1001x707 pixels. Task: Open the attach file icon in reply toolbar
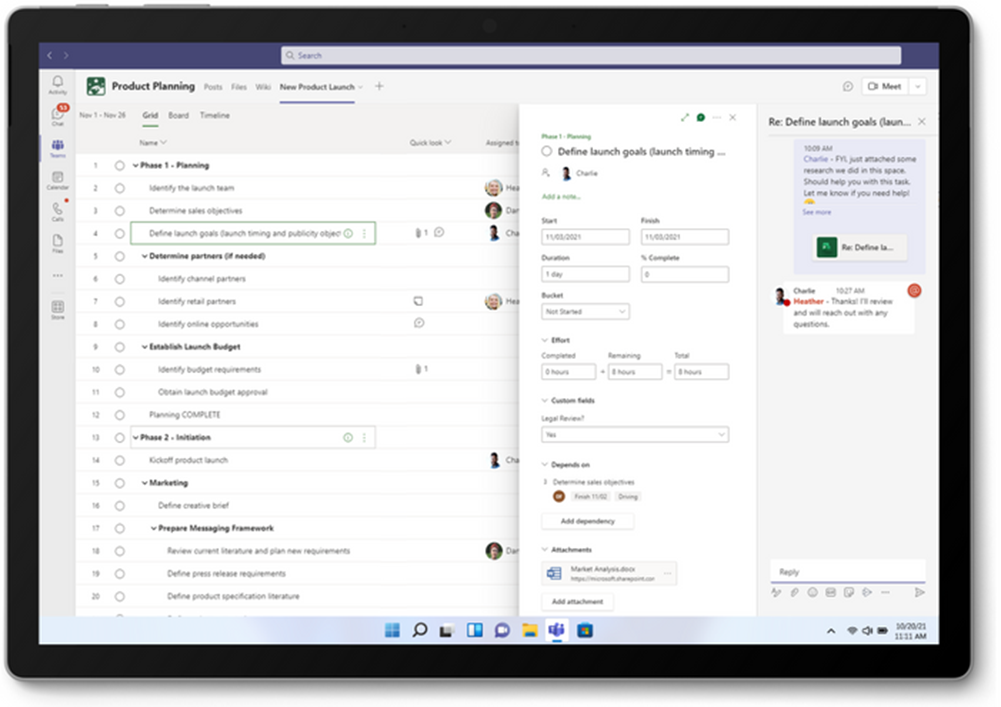(794, 593)
